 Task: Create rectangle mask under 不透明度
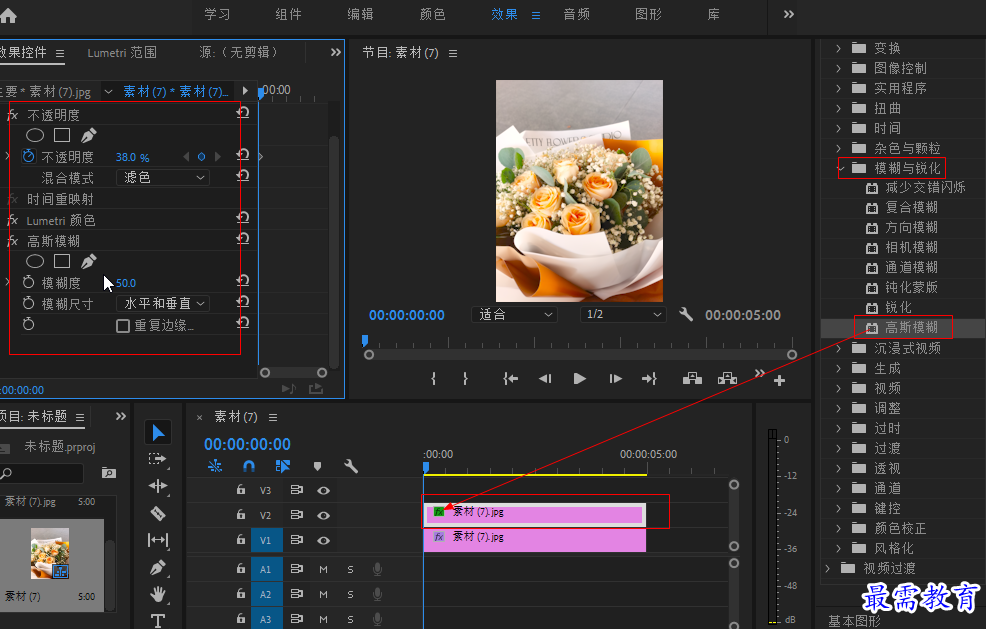[62, 135]
